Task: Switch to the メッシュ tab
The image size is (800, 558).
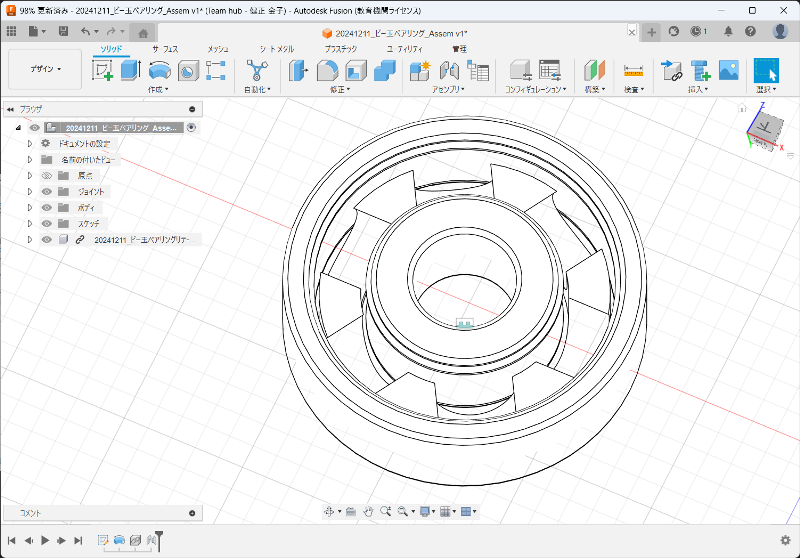Action: [218, 49]
